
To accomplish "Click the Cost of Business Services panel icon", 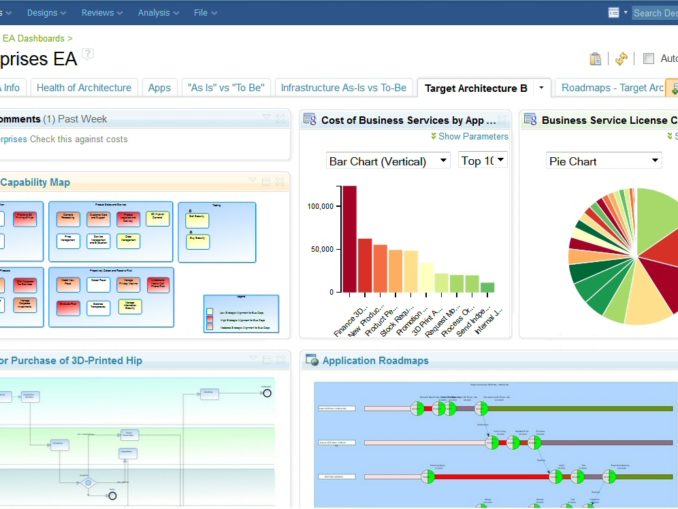I will click(309, 120).
